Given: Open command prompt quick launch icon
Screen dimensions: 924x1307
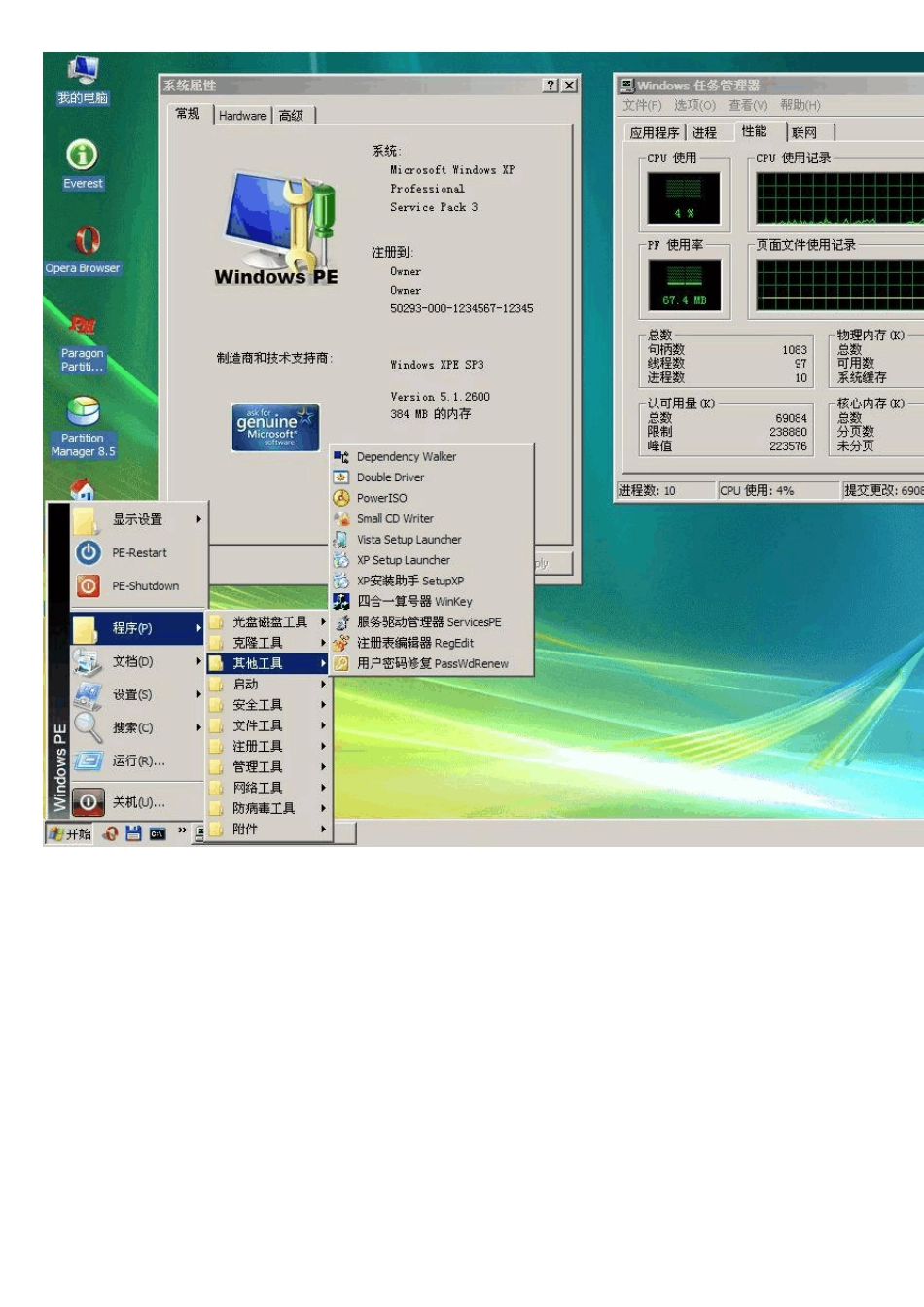Looking at the screenshot, I should (157, 833).
